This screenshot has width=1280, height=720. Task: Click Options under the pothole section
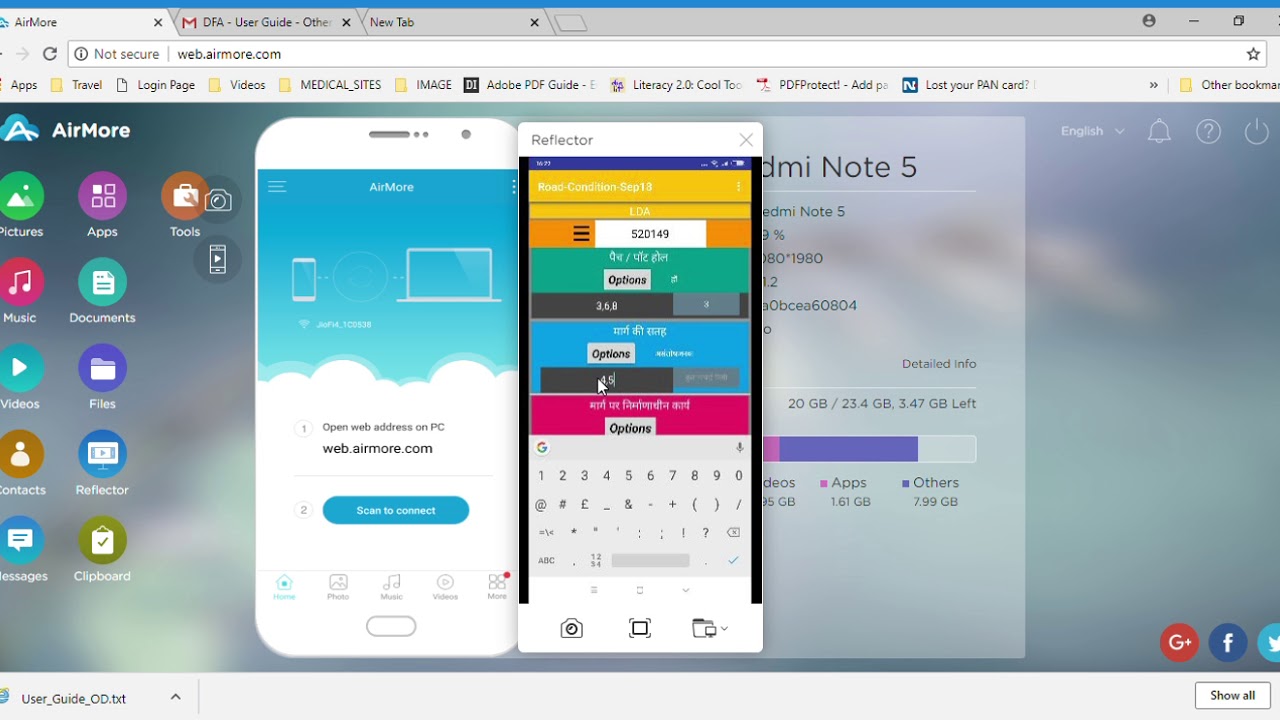pyautogui.click(x=627, y=280)
